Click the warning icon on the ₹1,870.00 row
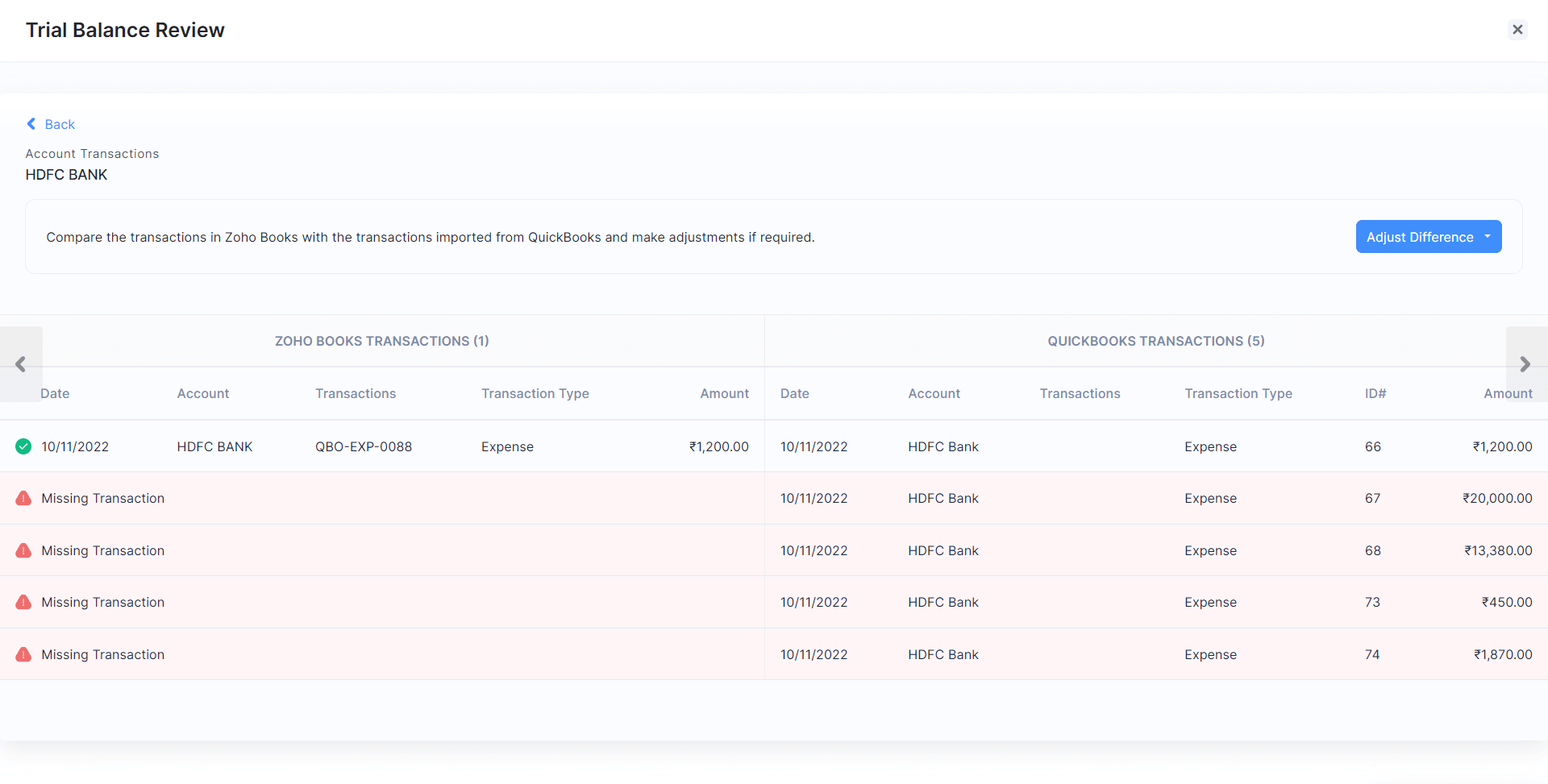Image resolution: width=1548 pixels, height=784 pixels. tap(23, 654)
